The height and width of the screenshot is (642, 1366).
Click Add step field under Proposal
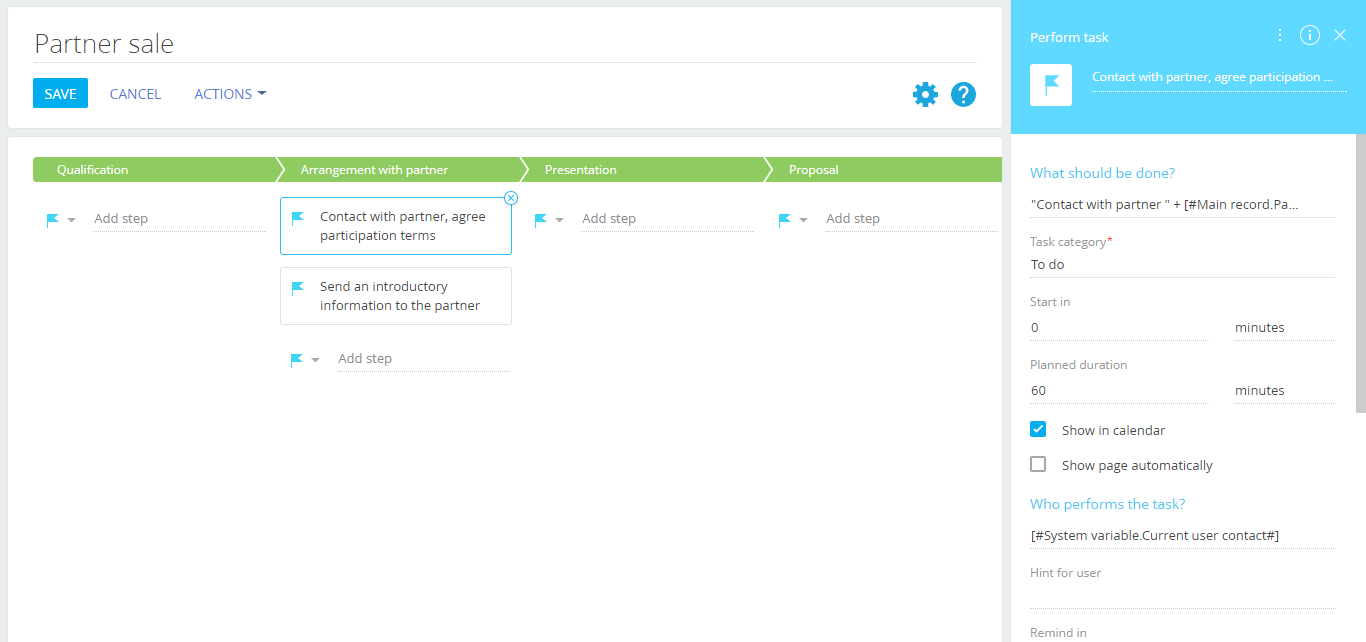(x=911, y=219)
